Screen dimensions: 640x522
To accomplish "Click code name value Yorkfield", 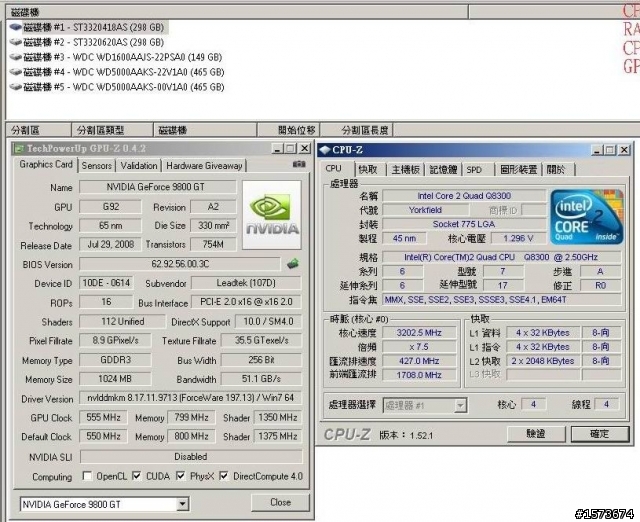I will tap(425, 210).
